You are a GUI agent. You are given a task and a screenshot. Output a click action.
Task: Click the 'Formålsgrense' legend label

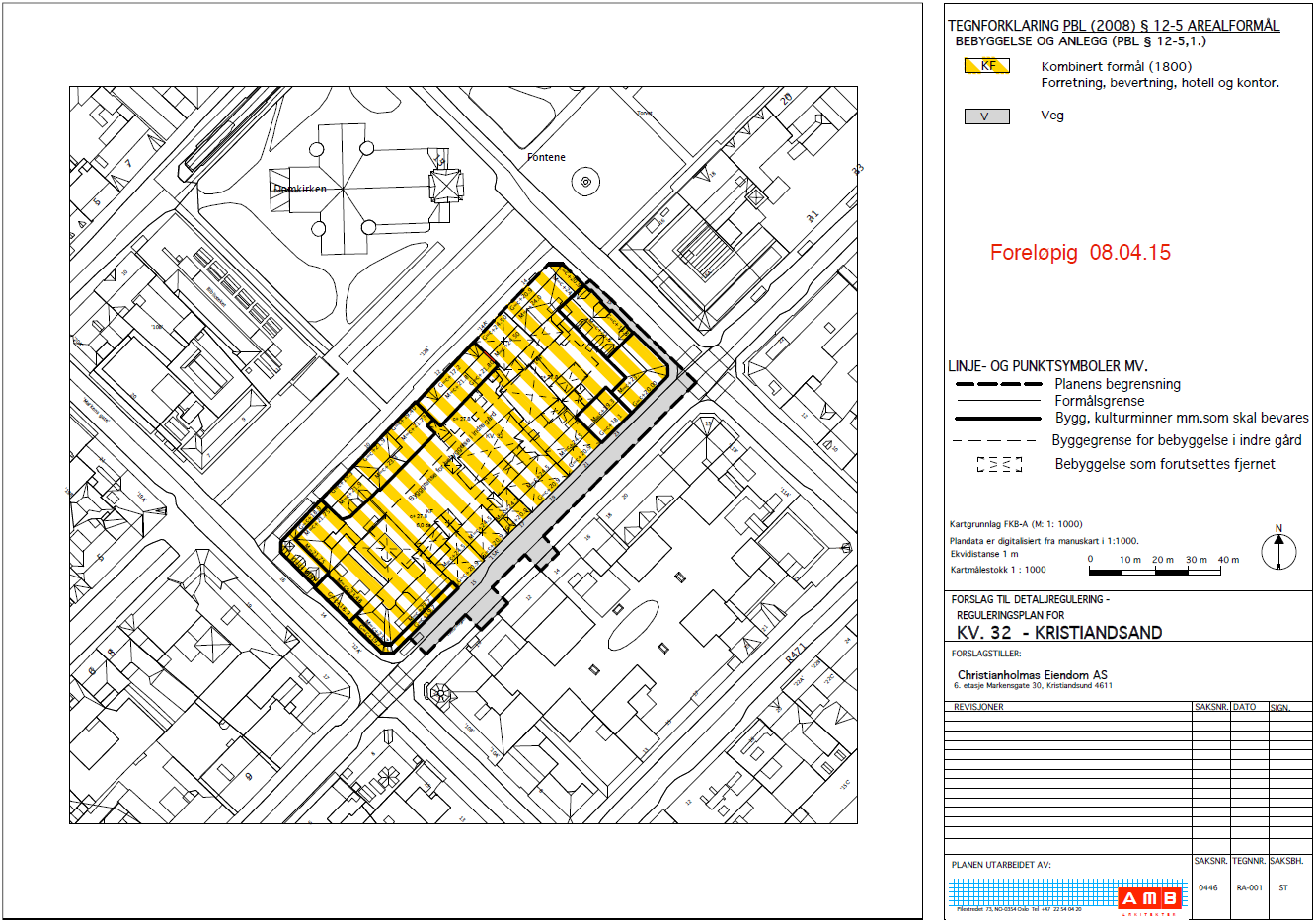[1100, 401]
